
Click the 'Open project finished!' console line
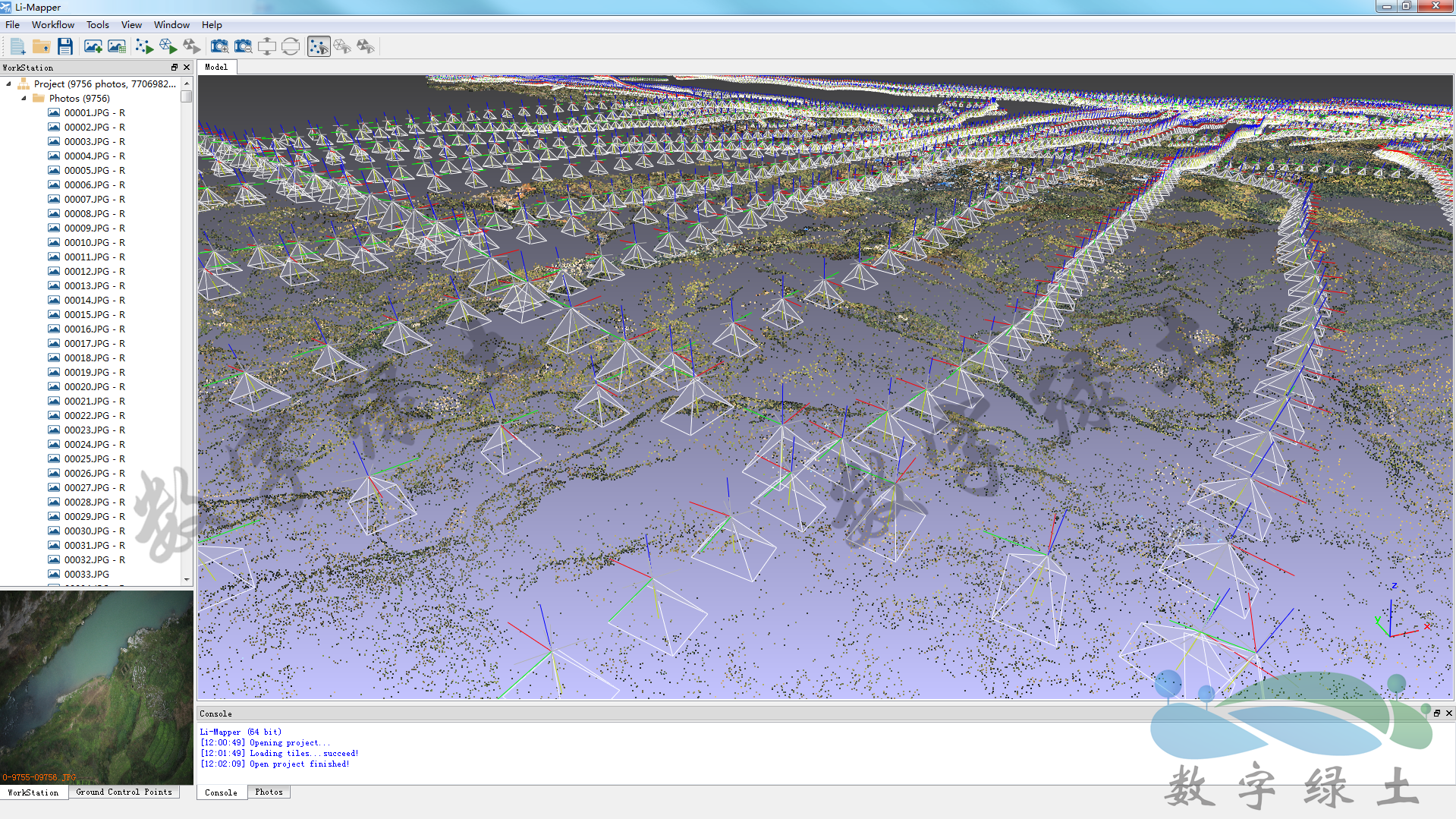click(x=275, y=764)
